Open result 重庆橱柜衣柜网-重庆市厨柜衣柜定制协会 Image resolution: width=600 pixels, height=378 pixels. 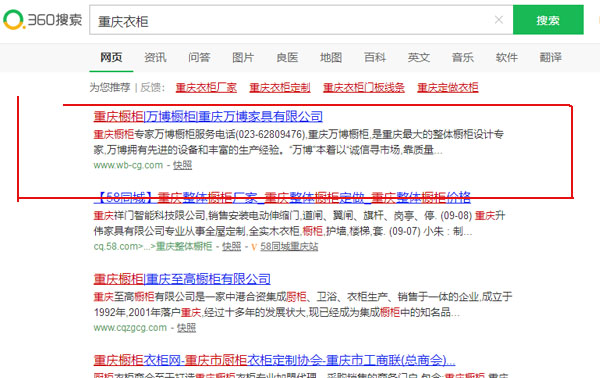point(274,360)
